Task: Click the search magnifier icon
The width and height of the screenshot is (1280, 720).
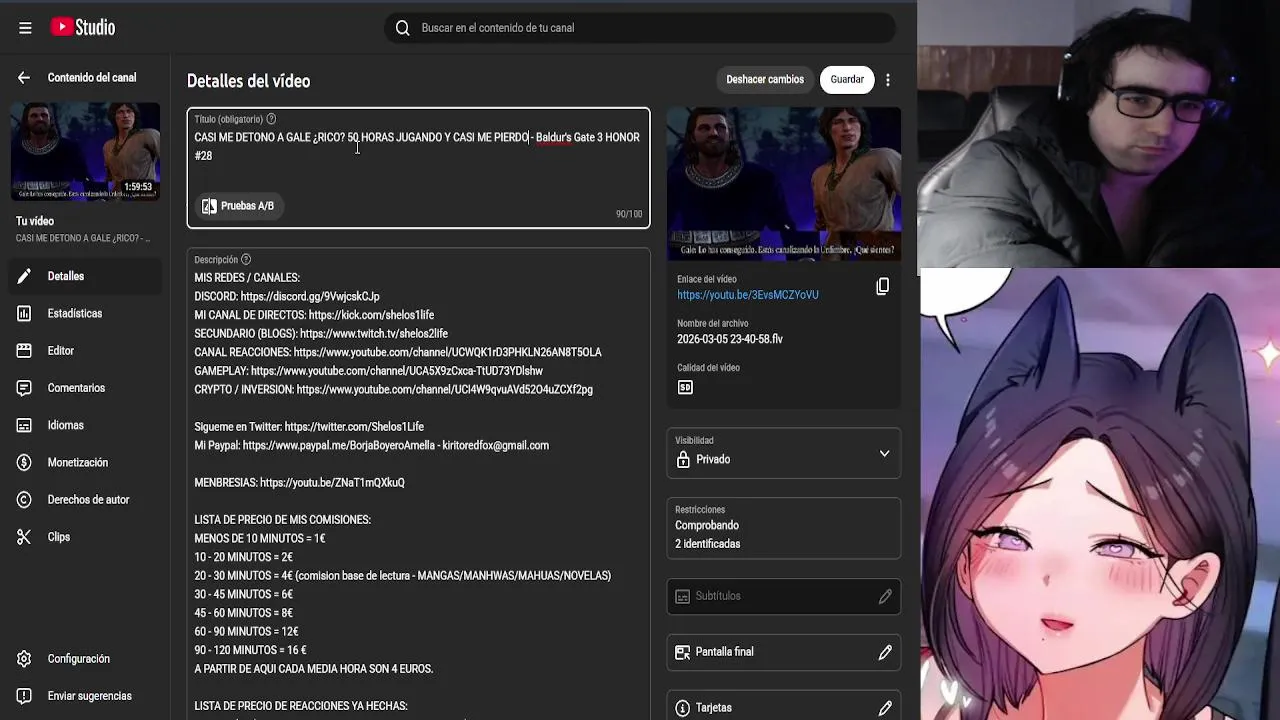Action: [403, 28]
